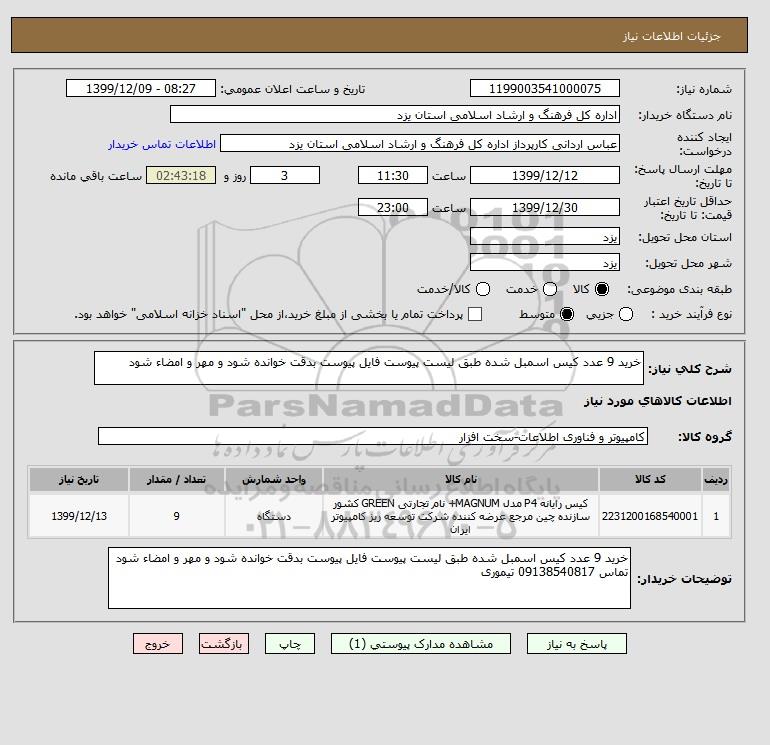Click the countdown timer 02:43:18
Screen dimensions: 770x745
click(x=181, y=175)
